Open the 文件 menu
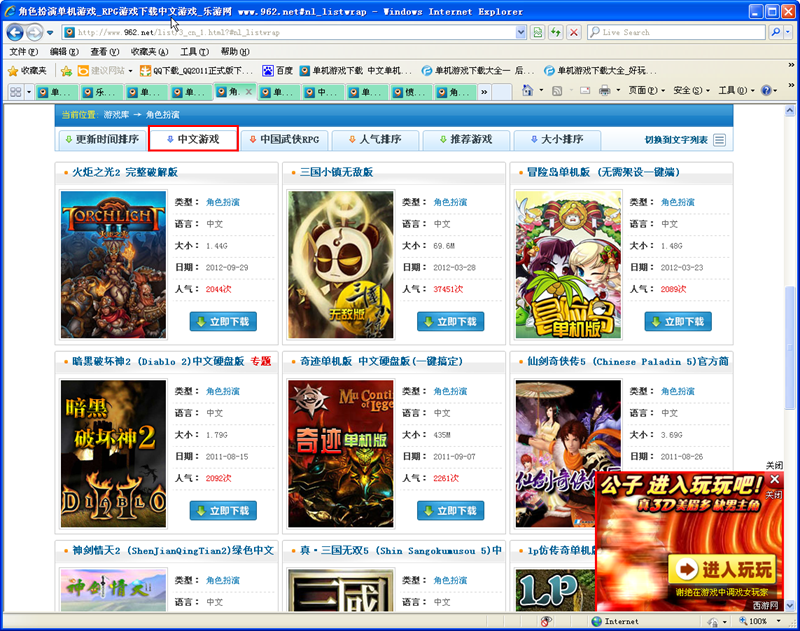 pyautogui.click(x=23, y=52)
